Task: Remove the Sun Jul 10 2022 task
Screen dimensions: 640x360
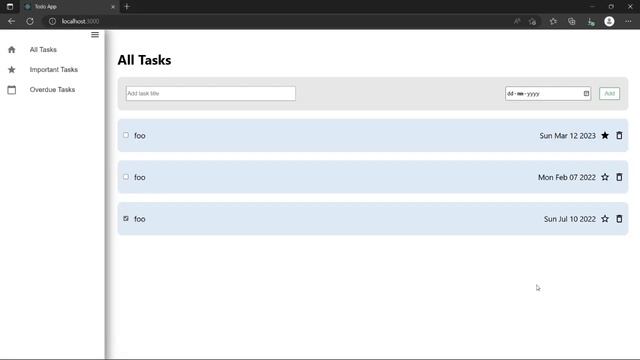Action: [619, 219]
